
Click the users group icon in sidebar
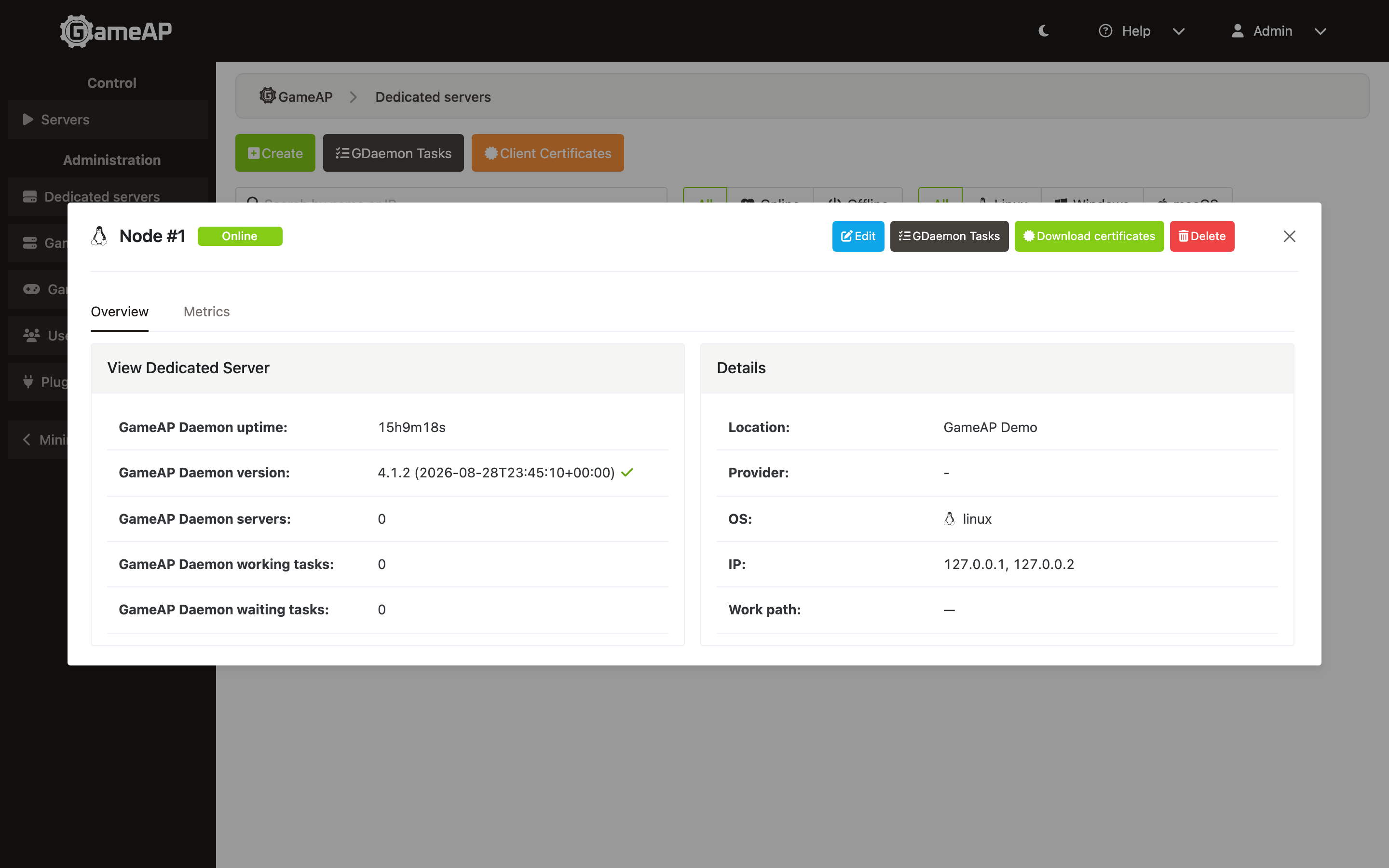(x=31, y=335)
